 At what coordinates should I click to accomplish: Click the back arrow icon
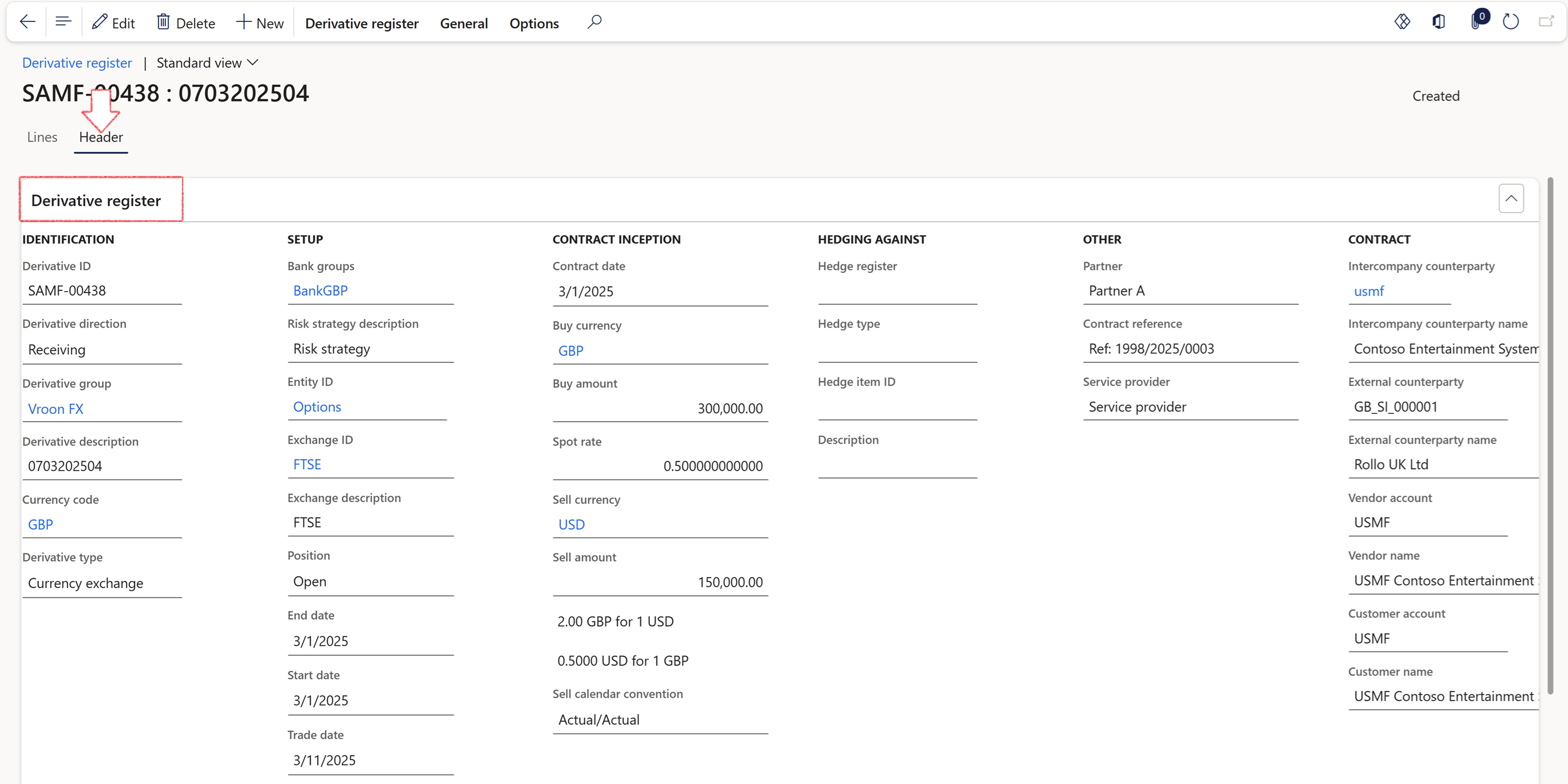pos(27,22)
